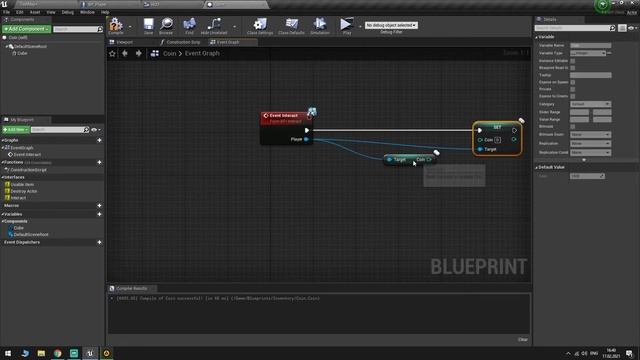This screenshot has width=640, height=360.
Task: Open the File menu
Action: [7, 12]
